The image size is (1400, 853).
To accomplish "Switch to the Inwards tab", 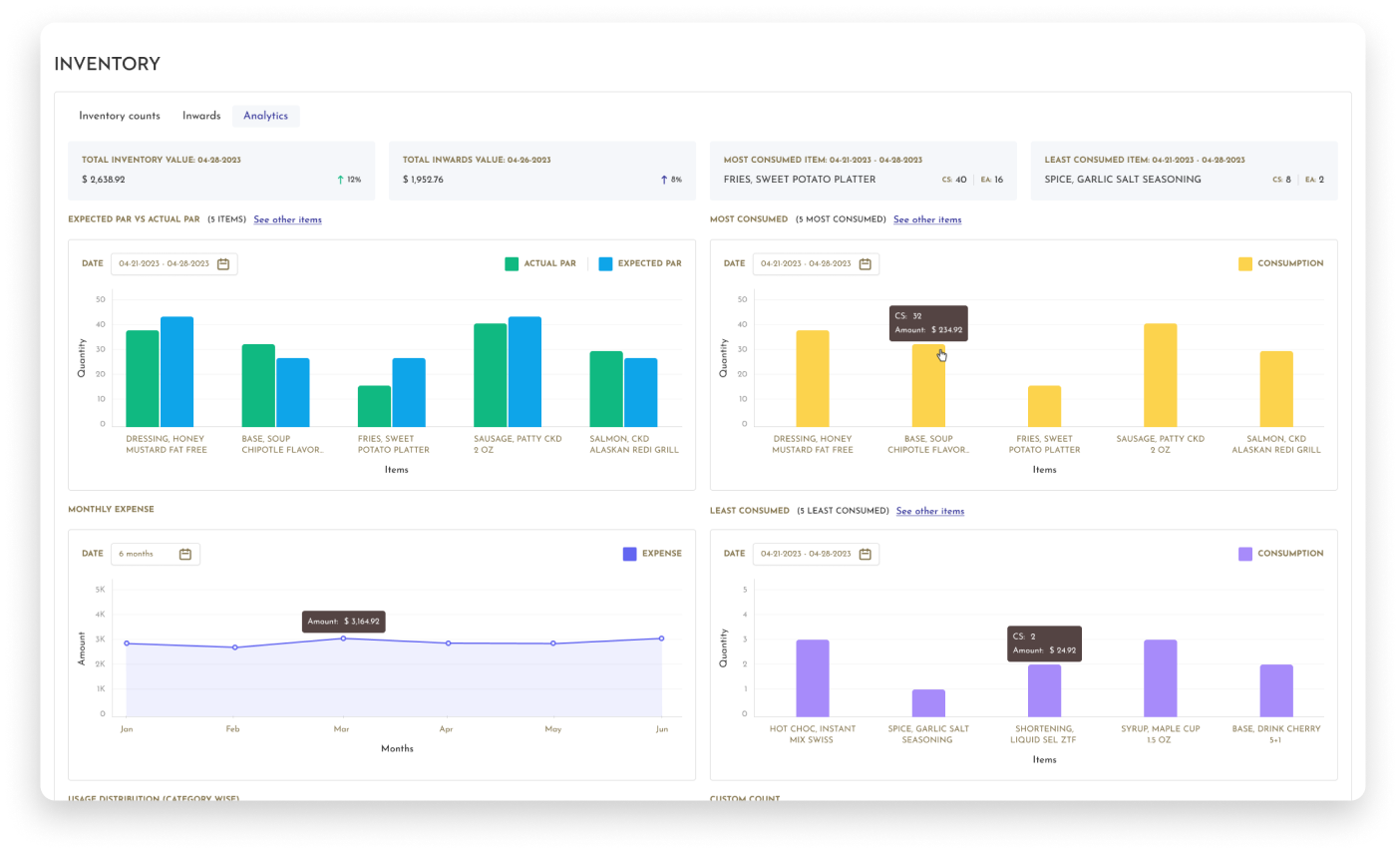I will pos(201,116).
